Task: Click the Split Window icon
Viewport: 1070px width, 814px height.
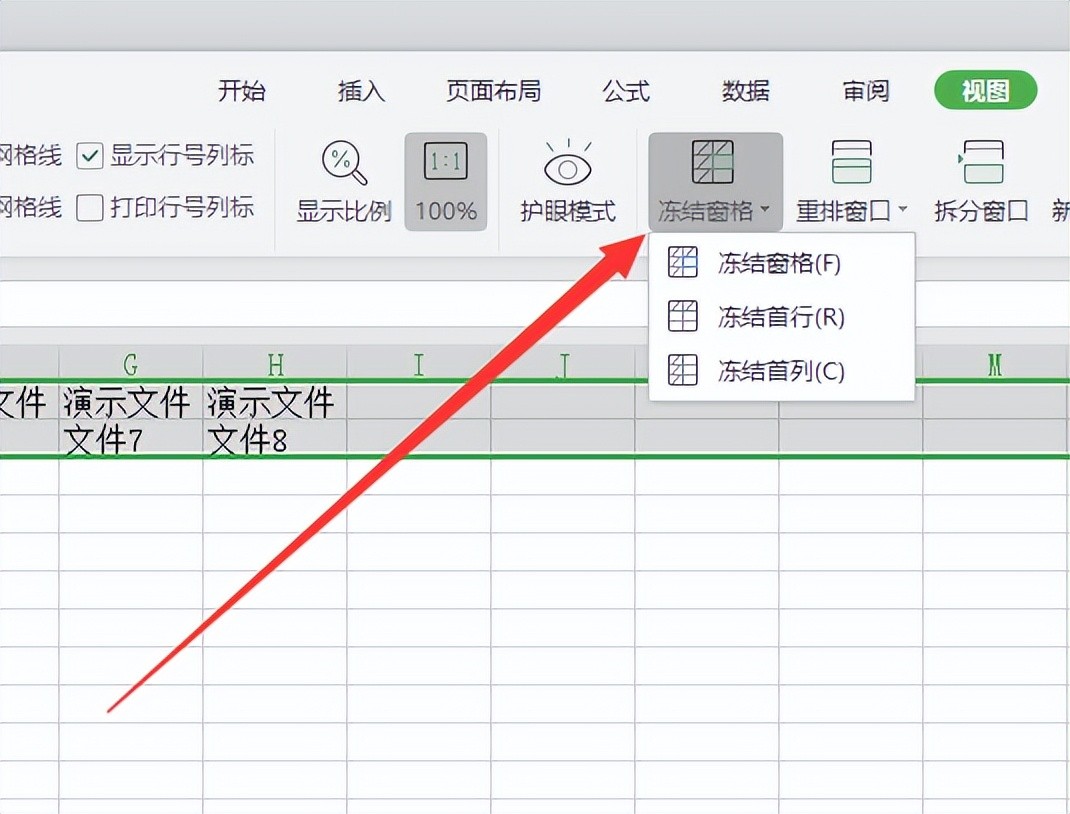Action: coord(981,162)
